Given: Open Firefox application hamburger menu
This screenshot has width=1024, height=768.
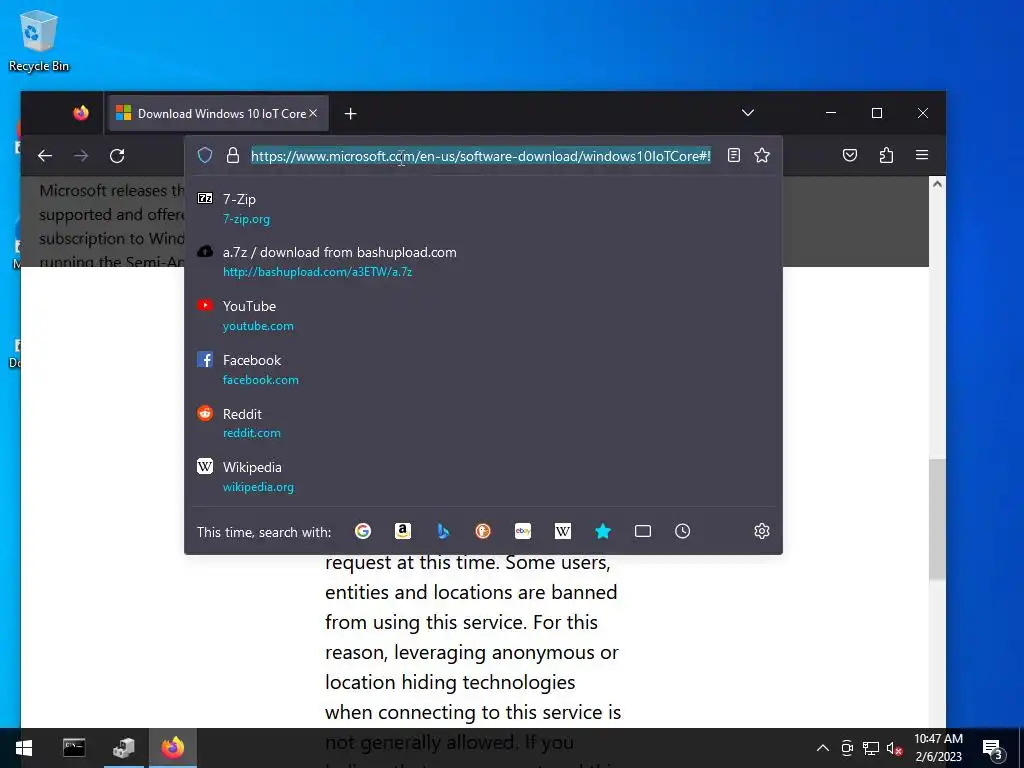Looking at the screenshot, I should pyautogui.click(x=922, y=155).
